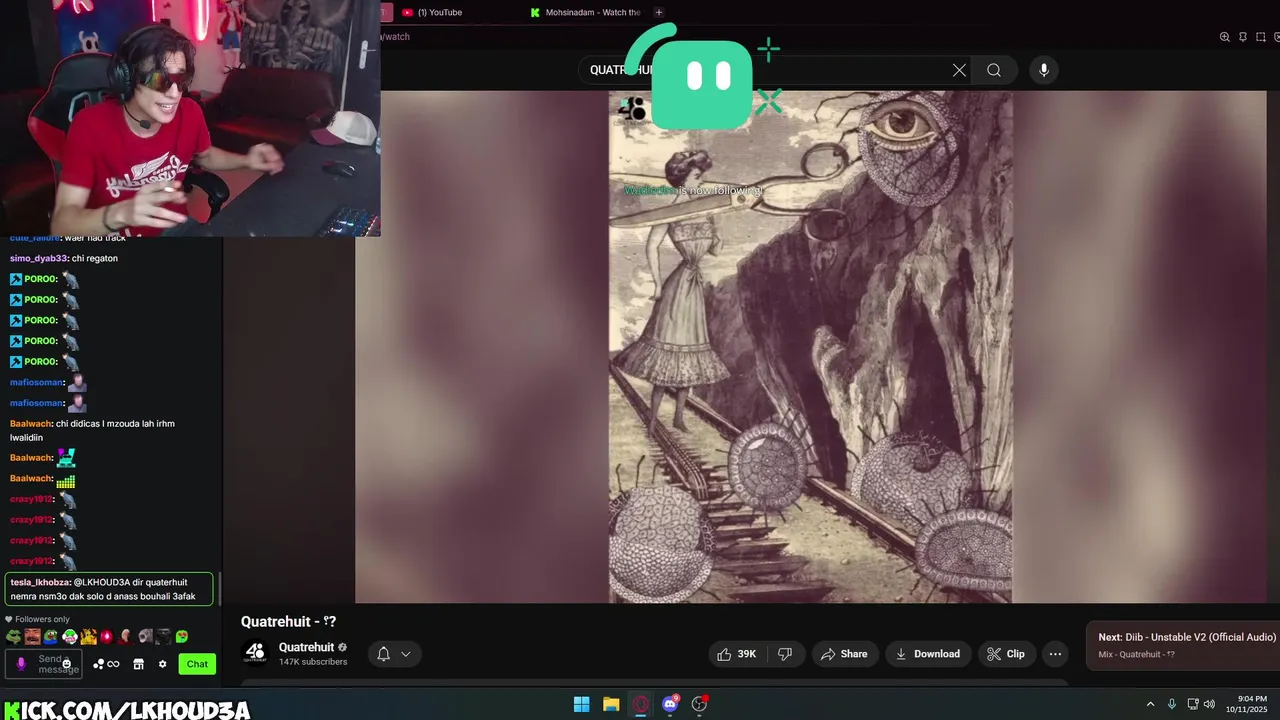Open the emoji picker in message box
1280x720 pixels.
tap(67, 664)
